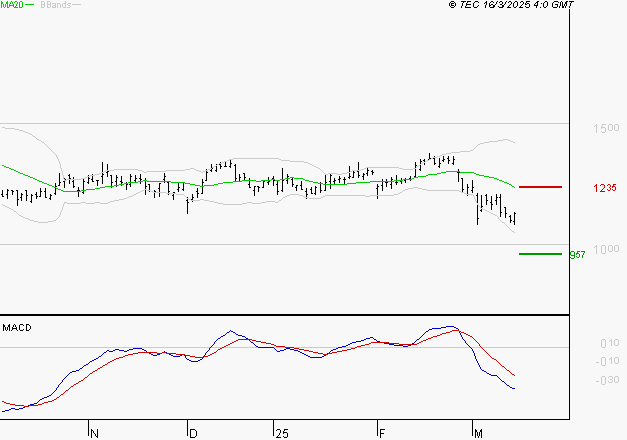Click the N month marker on time axis
The height and width of the screenshot is (440, 627).
pyautogui.click(x=95, y=433)
